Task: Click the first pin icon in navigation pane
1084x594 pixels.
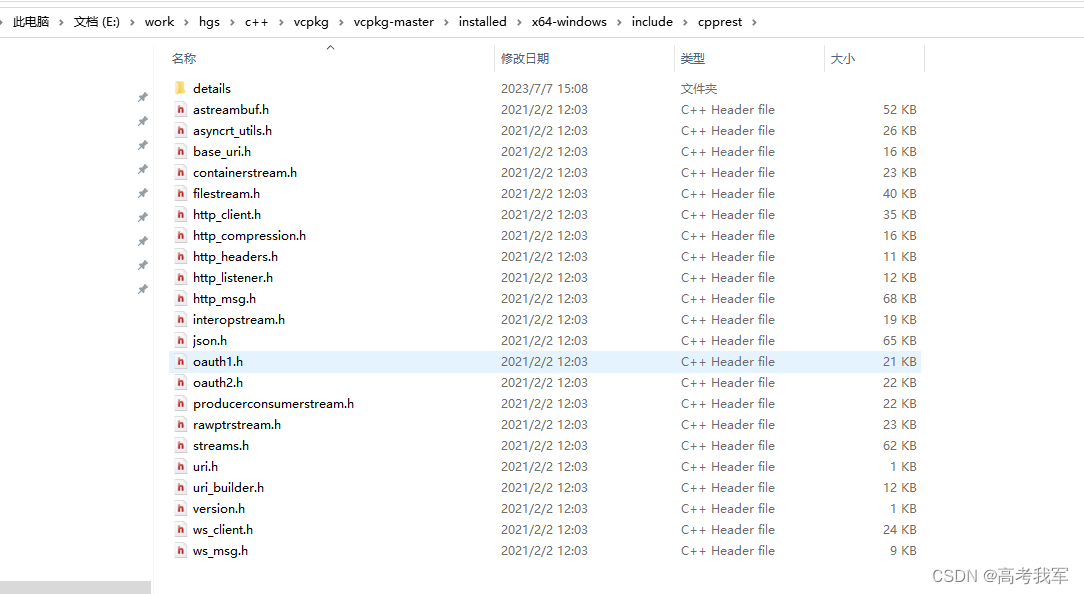Action: click(142, 98)
